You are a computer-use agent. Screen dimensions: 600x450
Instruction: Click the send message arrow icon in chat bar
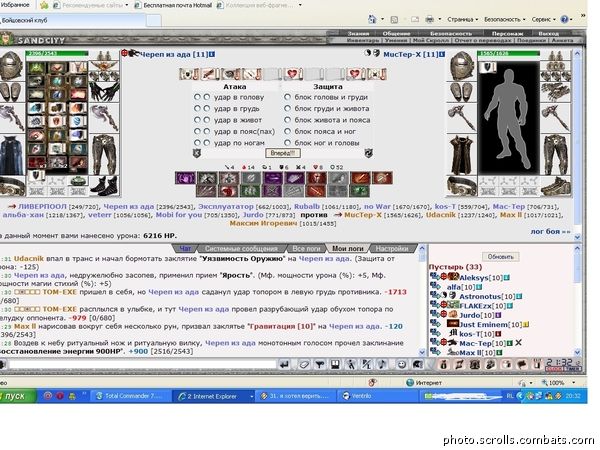coord(284,364)
